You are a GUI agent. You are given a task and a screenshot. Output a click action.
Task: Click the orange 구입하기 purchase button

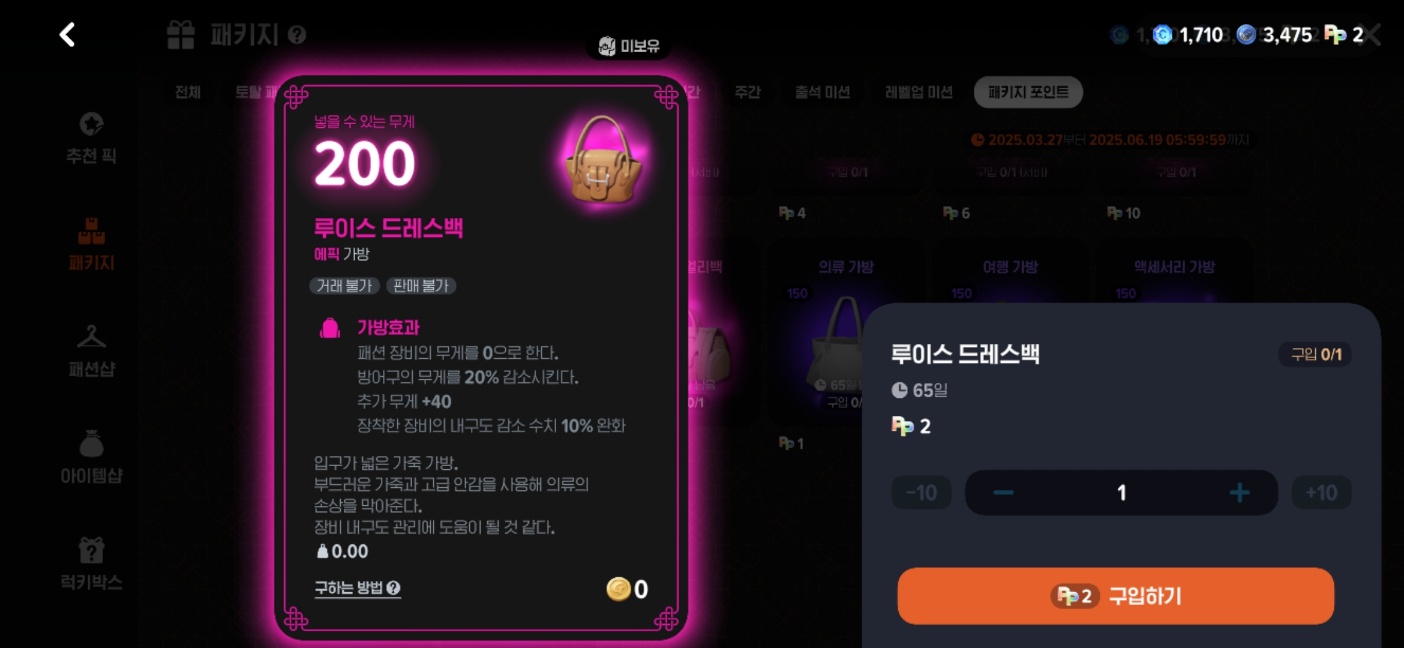tap(1116, 596)
